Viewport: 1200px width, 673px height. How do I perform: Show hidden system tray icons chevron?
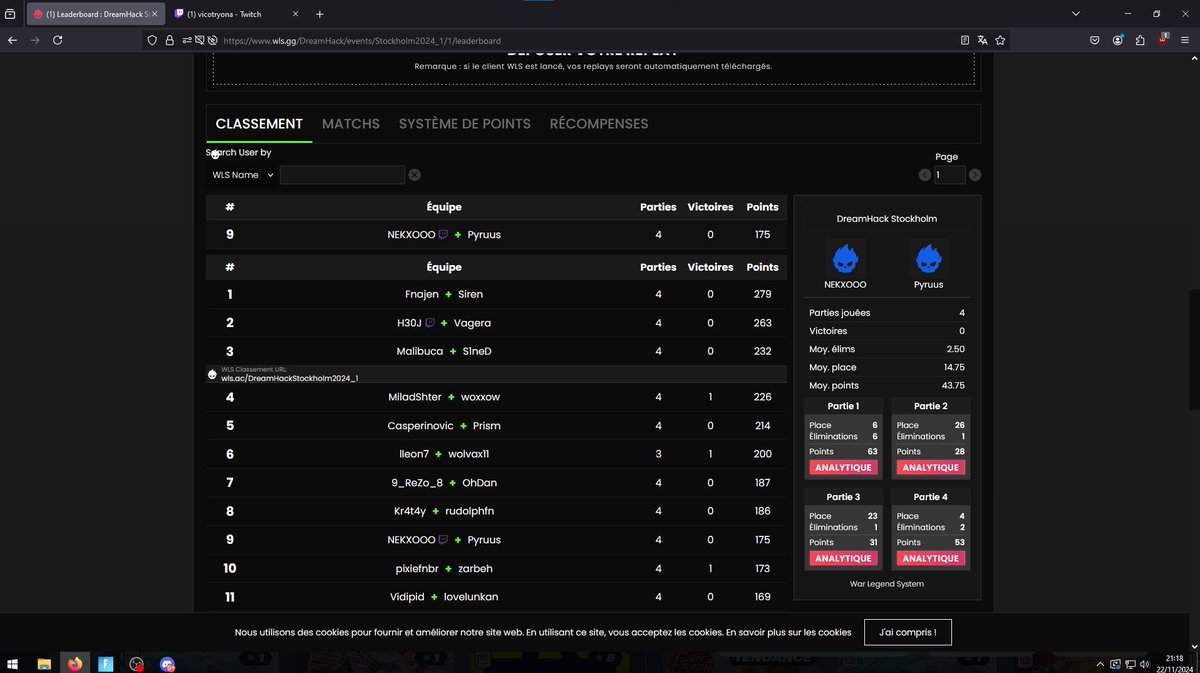coord(1100,663)
